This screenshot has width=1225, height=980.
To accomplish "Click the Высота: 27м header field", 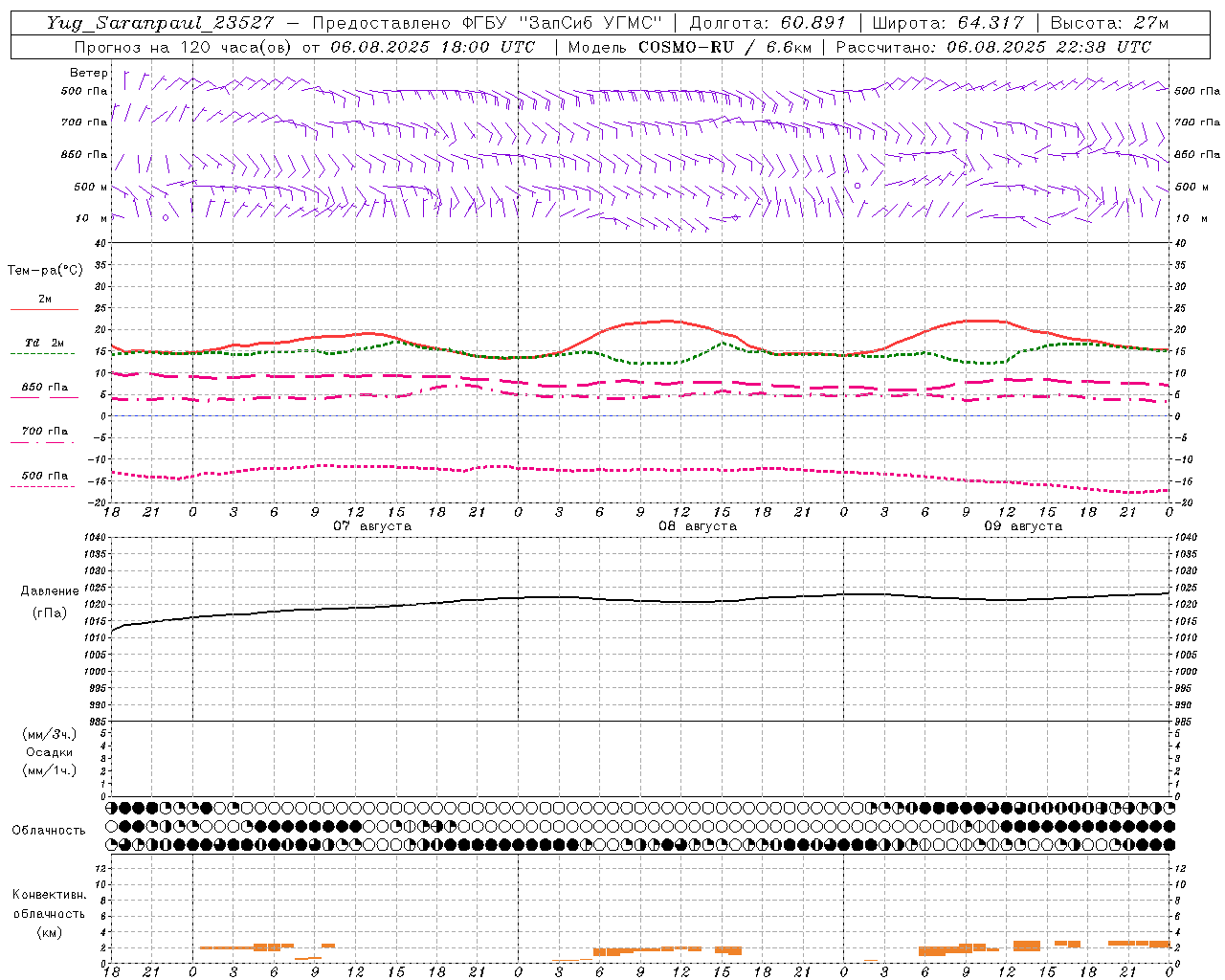I will coord(1110,23).
